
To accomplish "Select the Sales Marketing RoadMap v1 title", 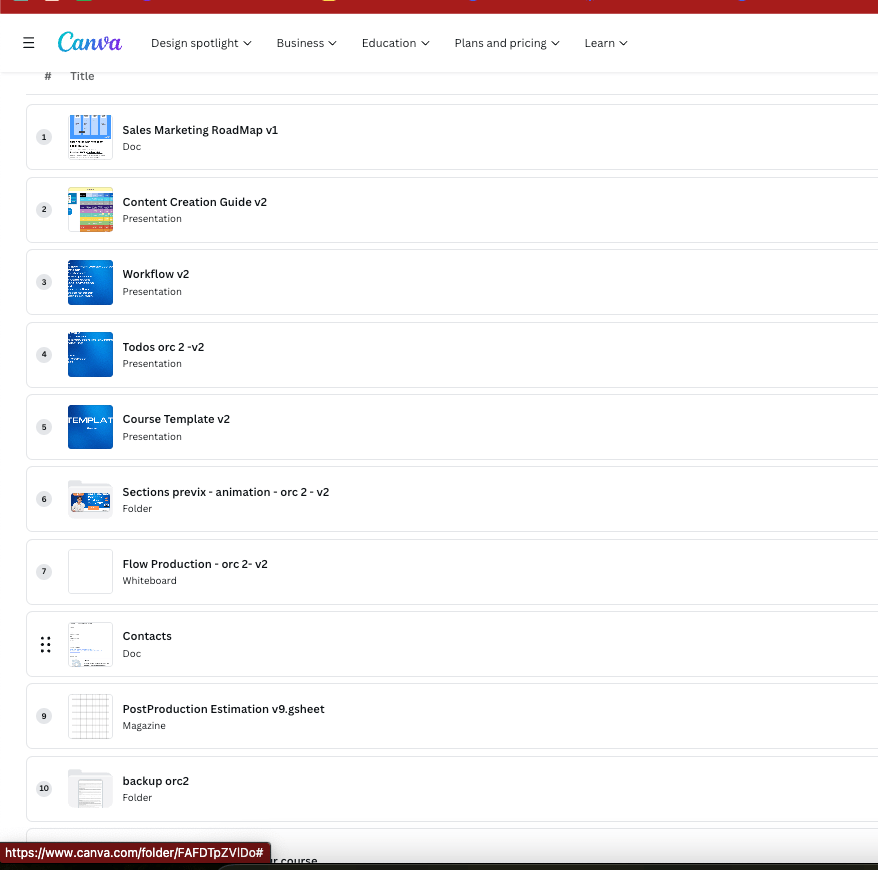I will coord(200,130).
